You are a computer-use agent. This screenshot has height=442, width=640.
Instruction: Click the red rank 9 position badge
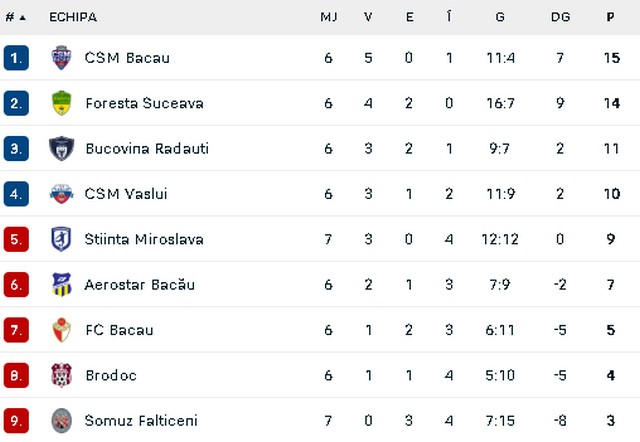click(x=16, y=421)
